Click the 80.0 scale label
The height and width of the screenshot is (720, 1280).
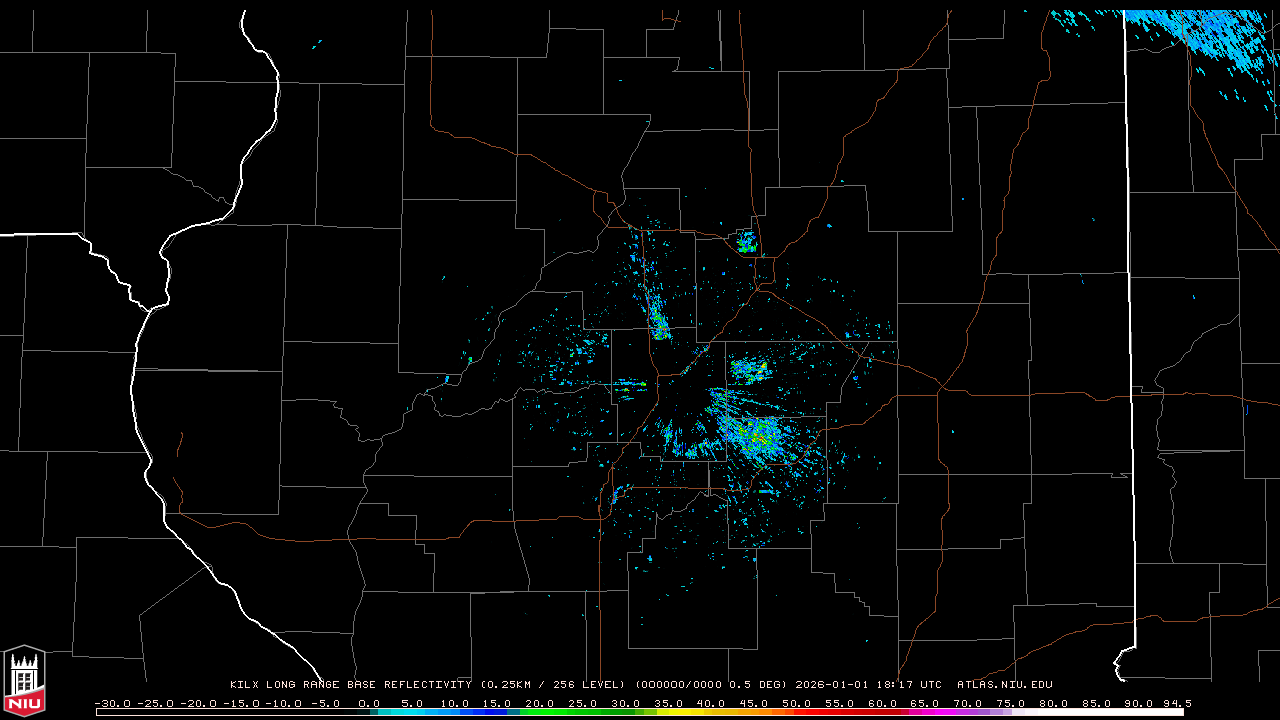1052,703
